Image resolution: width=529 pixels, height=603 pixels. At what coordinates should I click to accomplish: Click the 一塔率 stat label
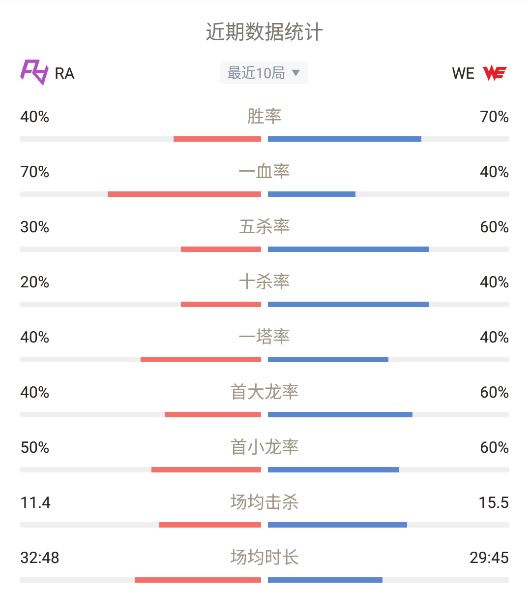click(x=264, y=337)
